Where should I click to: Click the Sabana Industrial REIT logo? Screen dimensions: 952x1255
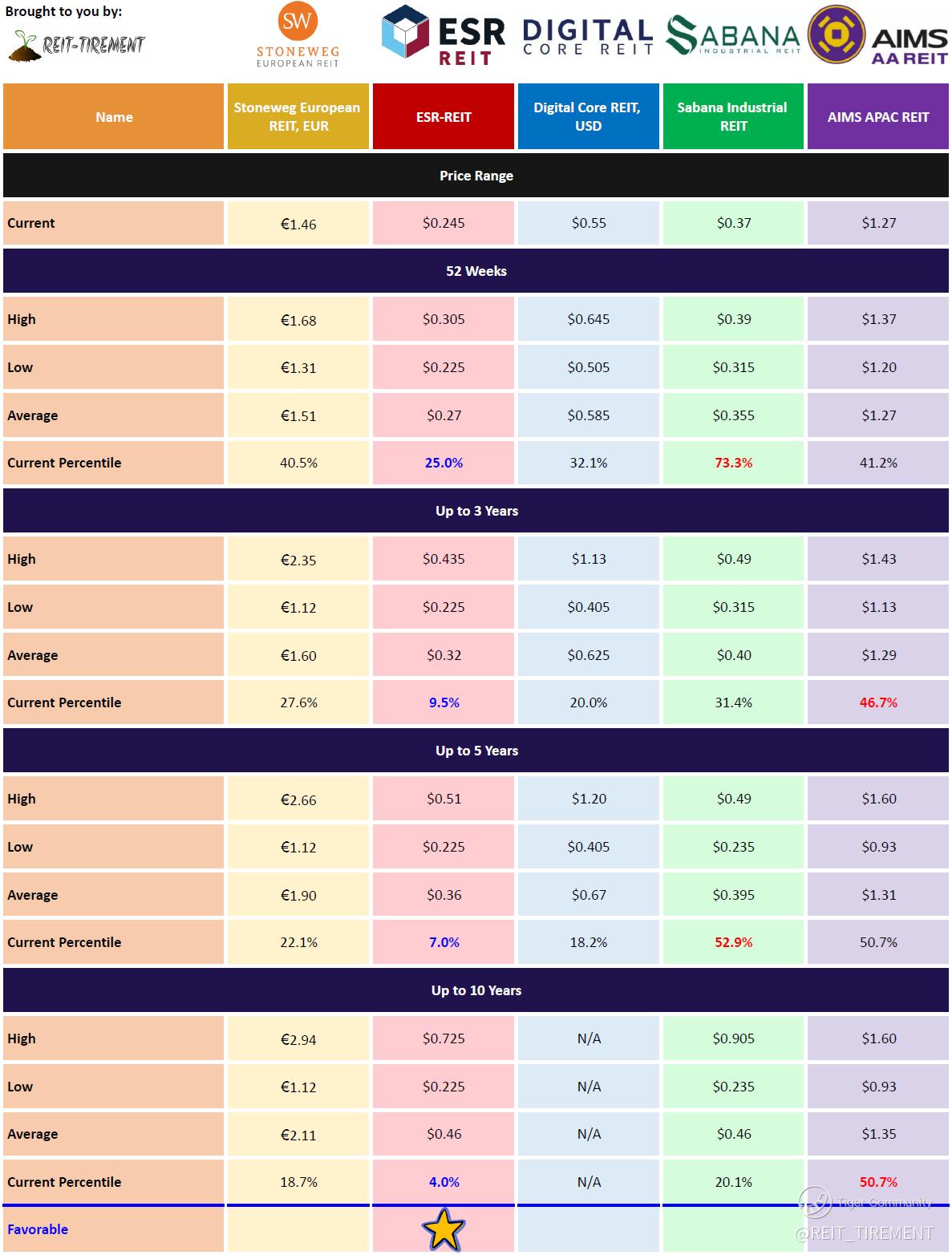(733, 37)
